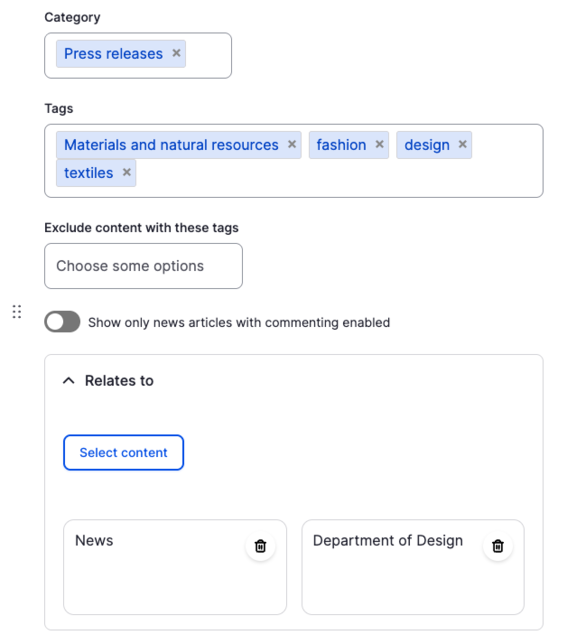Remove the design tag
Image resolution: width=567 pixels, height=644 pixels.
coord(463,144)
